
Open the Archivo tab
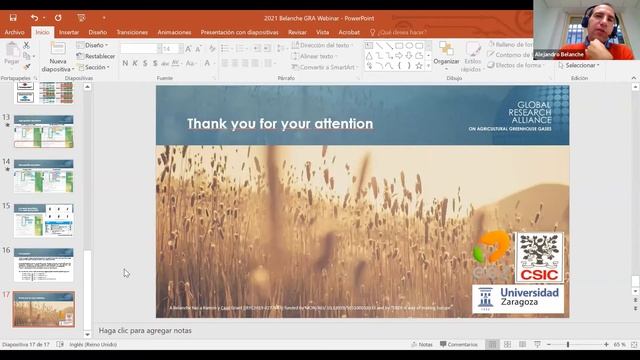pyautogui.click(x=14, y=32)
